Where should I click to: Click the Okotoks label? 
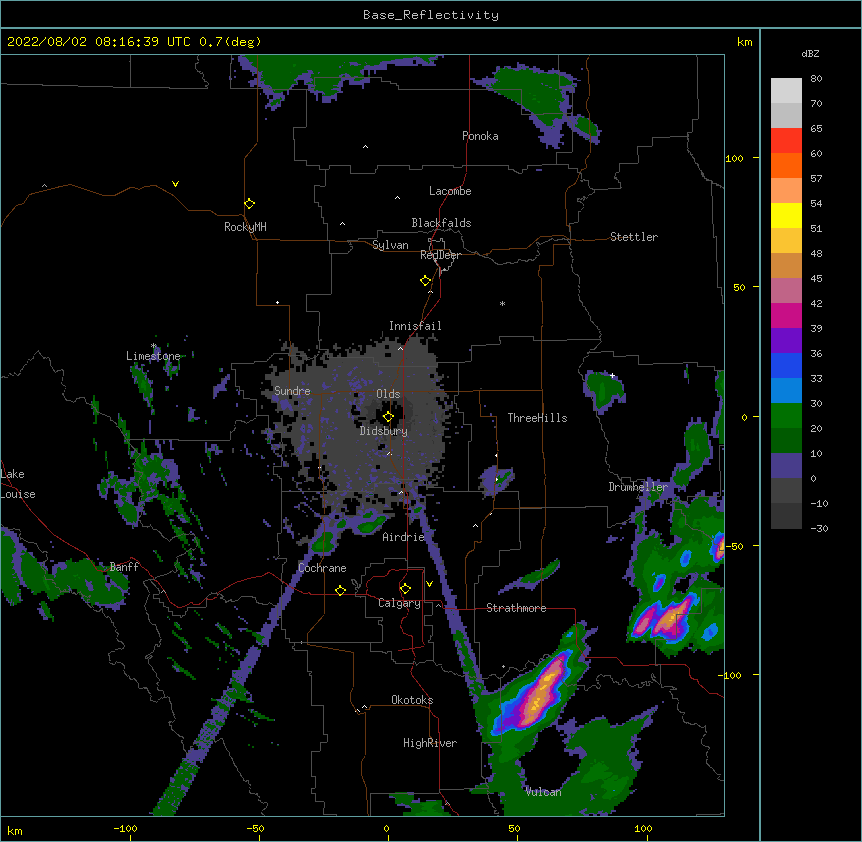[412, 700]
